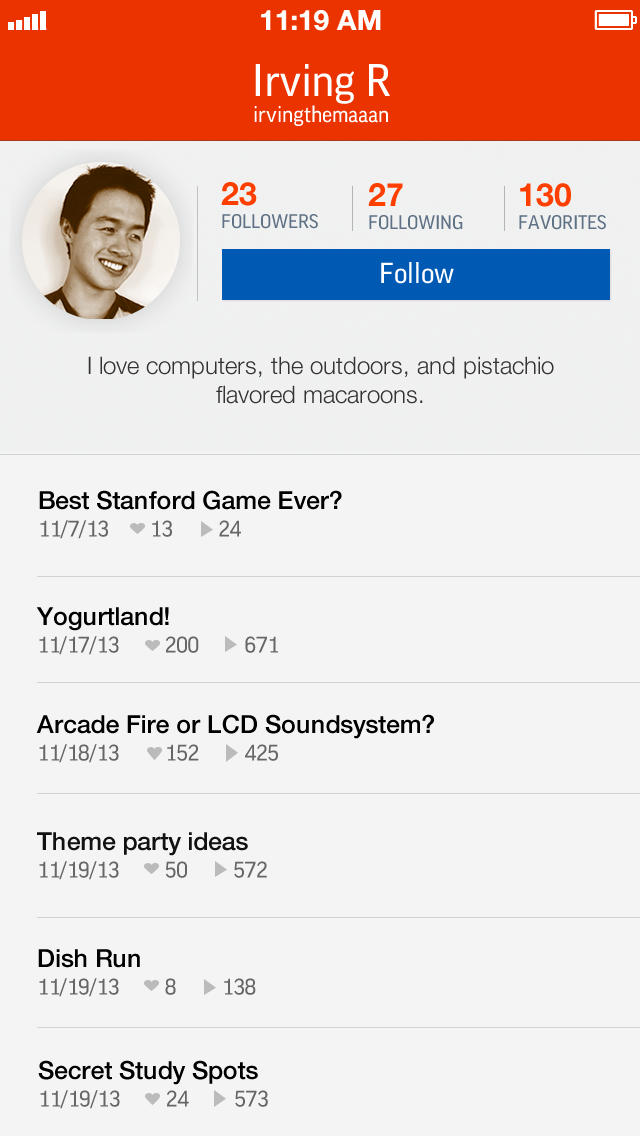Tap play icon on Arcade Fire post

(232, 753)
